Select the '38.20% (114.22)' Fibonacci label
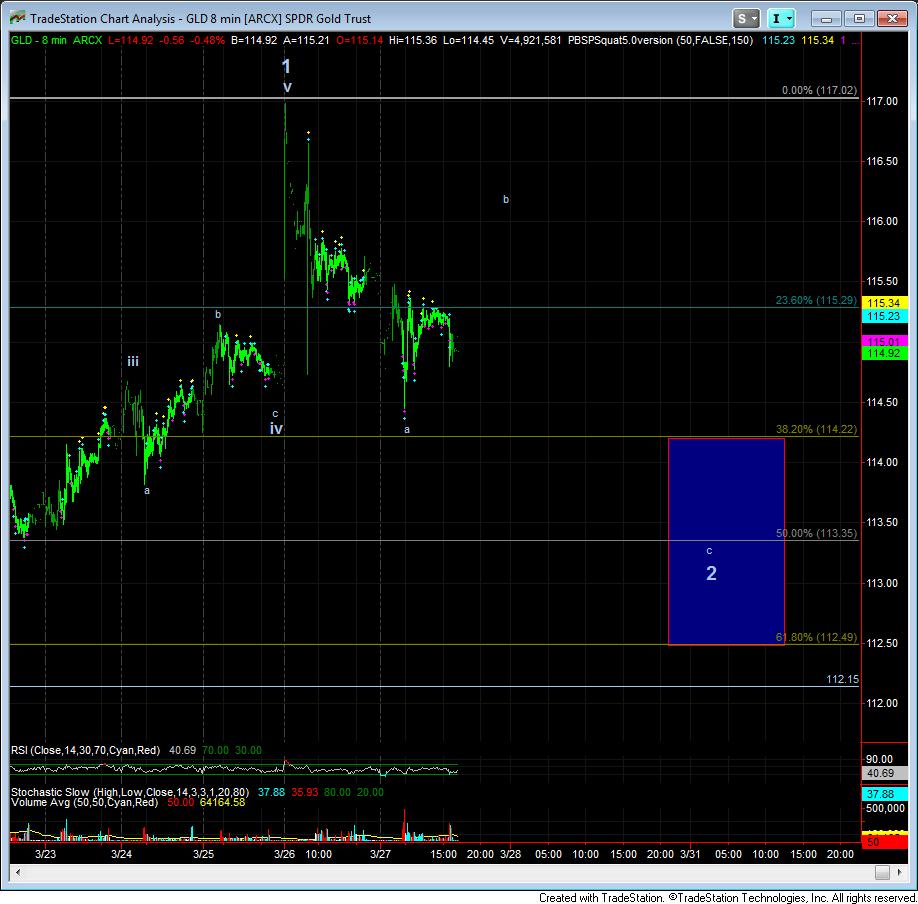This screenshot has height=904, width=918. click(x=816, y=429)
